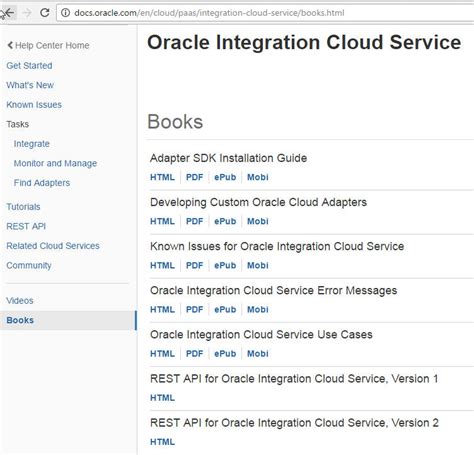
Task: Get ePub of Adapter SDK Installation Guide
Action: (225, 177)
